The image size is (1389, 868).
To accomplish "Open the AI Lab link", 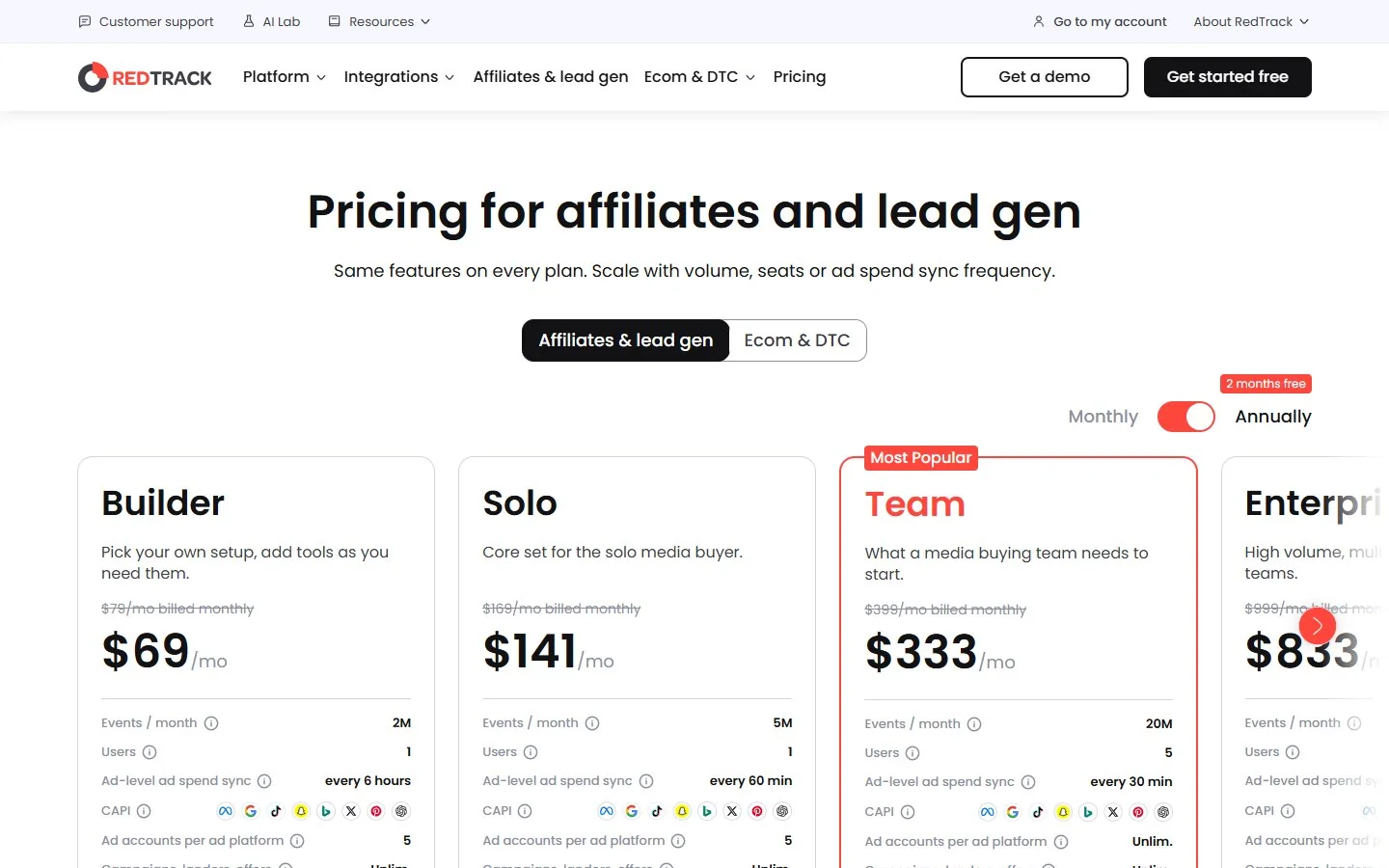I will (x=271, y=21).
